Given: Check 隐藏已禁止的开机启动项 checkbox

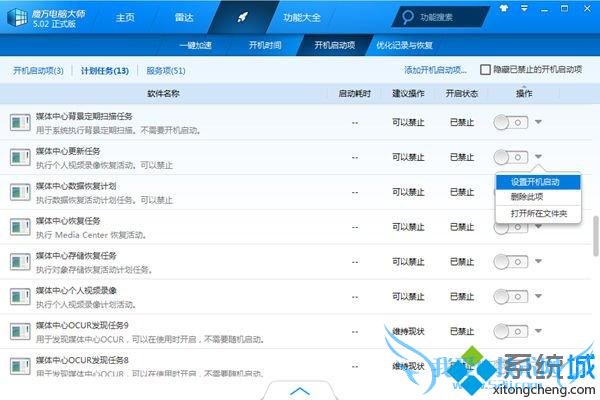Looking at the screenshot, I should click(x=485, y=70).
